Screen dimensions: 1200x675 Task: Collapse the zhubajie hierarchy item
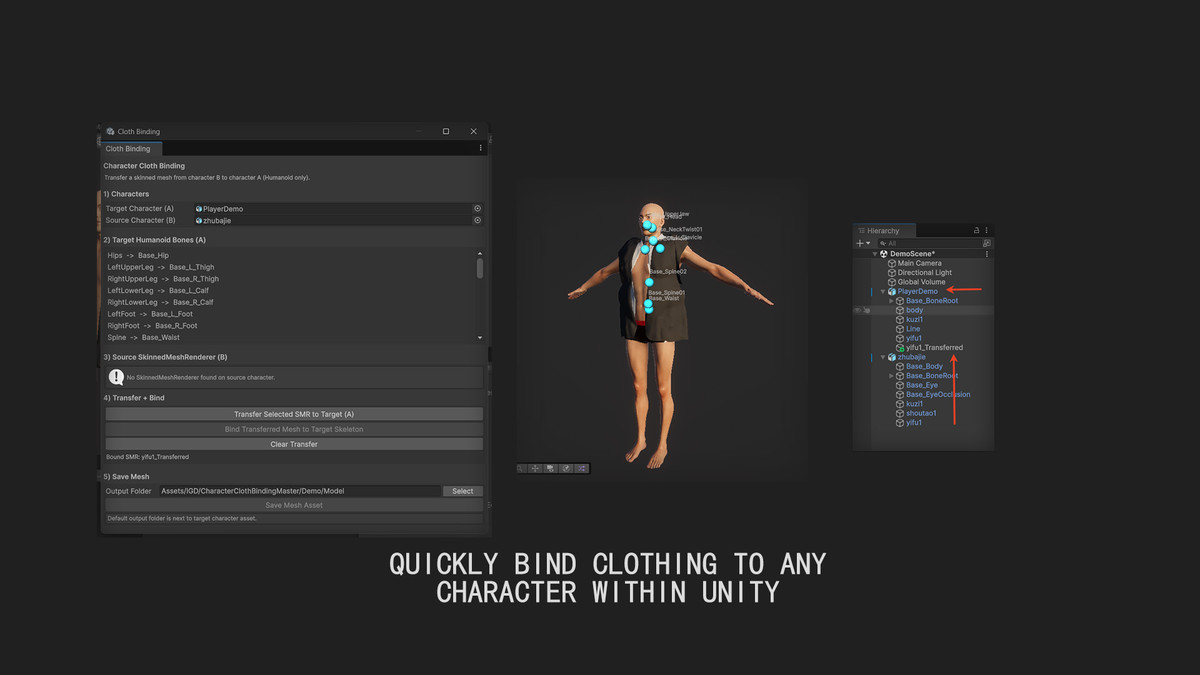pyautogui.click(x=883, y=356)
